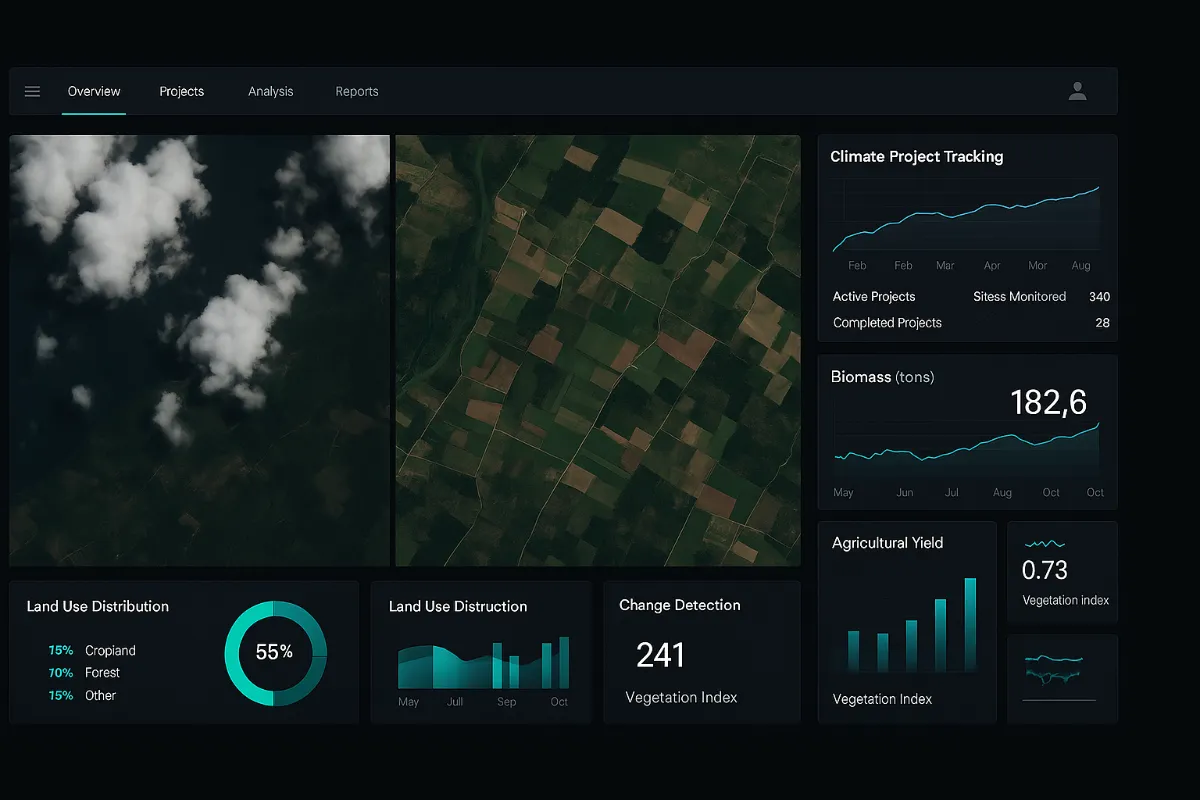Image resolution: width=1200 pixels, height=800 pixels.
Task: Switch to the Overview tab
Action: point(94,92)
